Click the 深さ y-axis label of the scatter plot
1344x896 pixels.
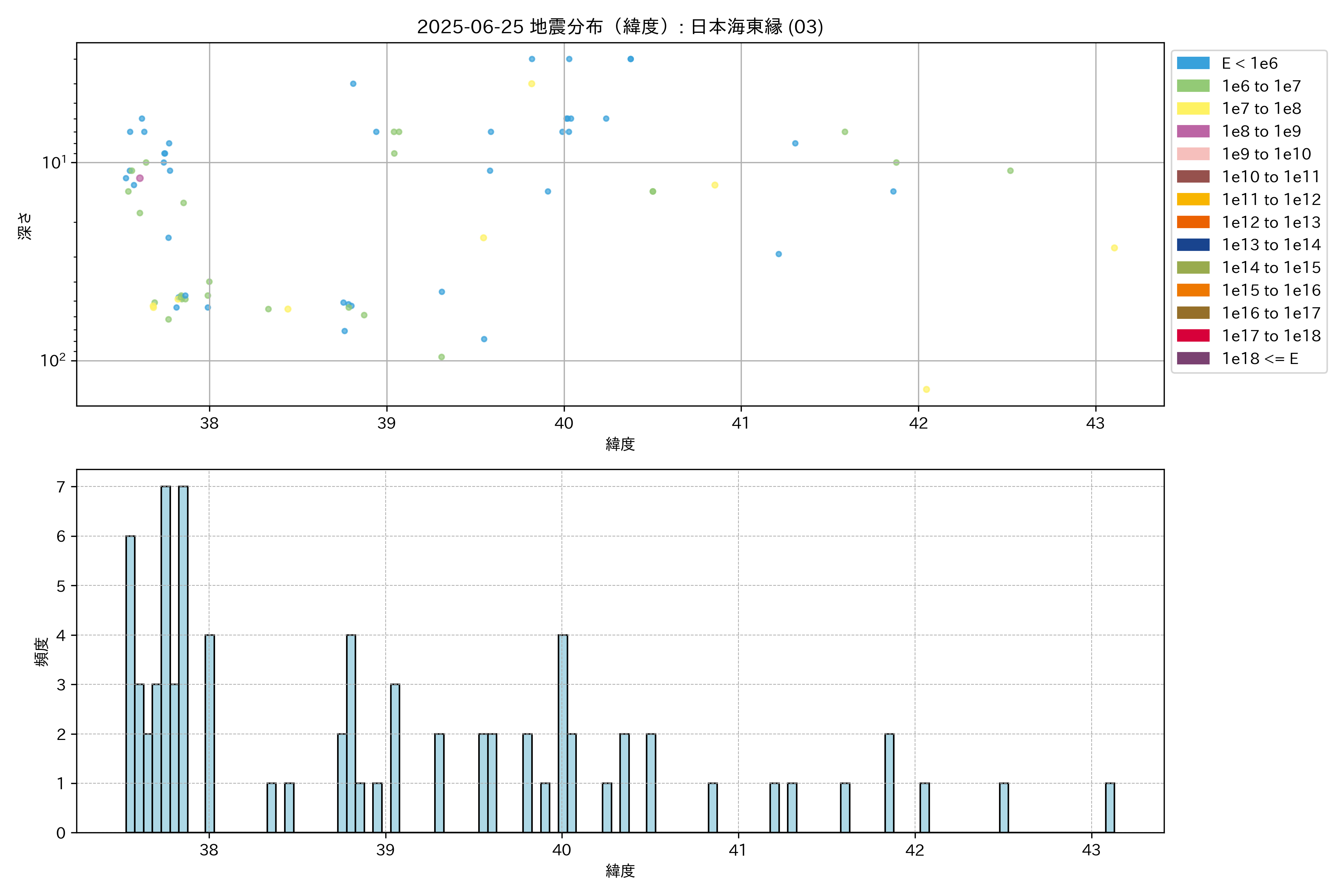[25, 226]
